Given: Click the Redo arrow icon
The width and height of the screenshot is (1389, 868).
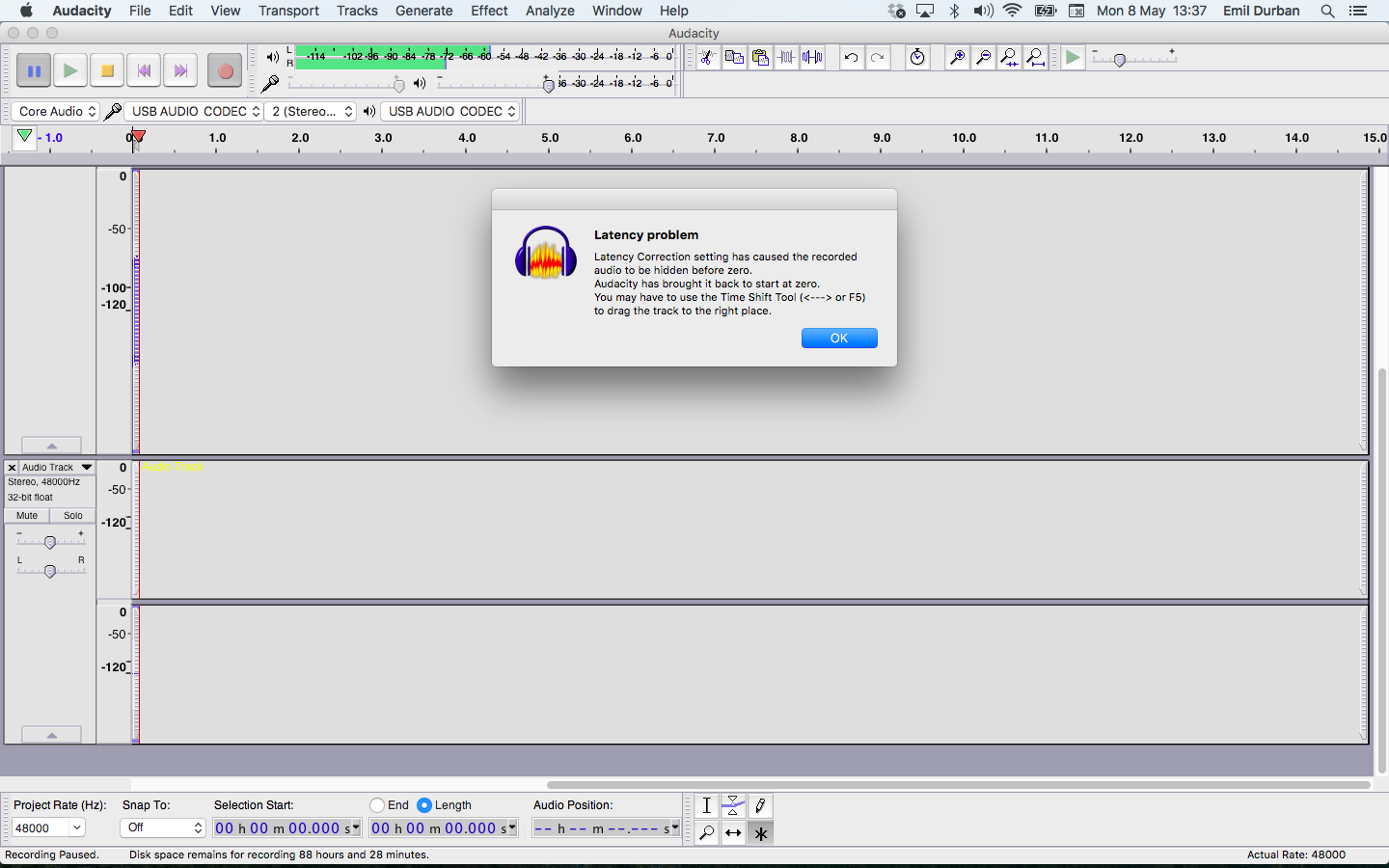Looking at the screenshot, I should [x=877, y=58].
